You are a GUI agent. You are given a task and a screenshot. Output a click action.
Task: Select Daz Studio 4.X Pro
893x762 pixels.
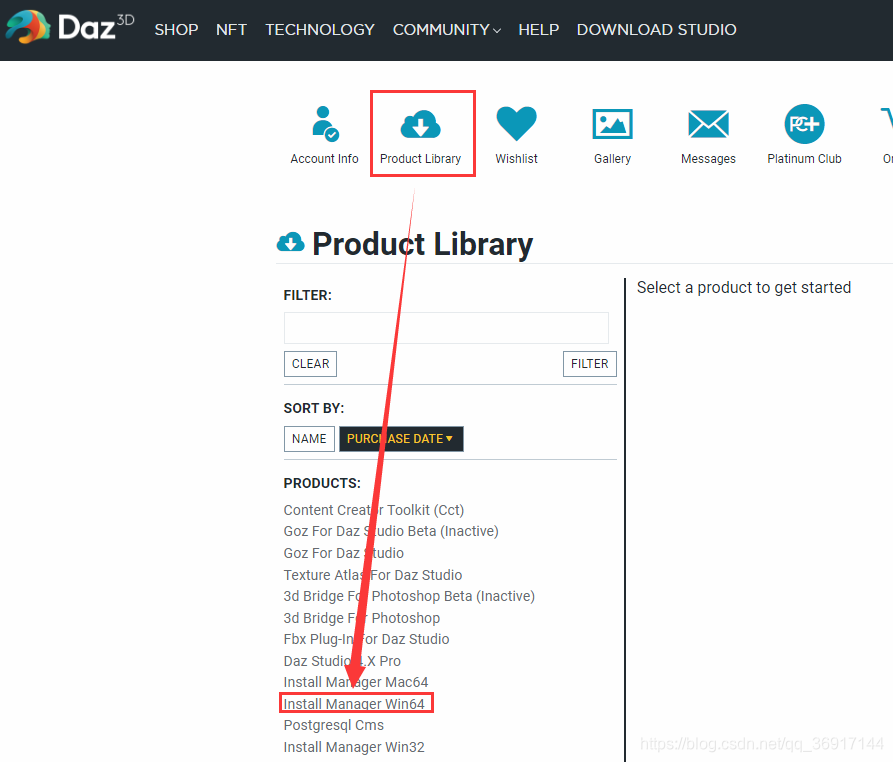click(x=342, y=661)
